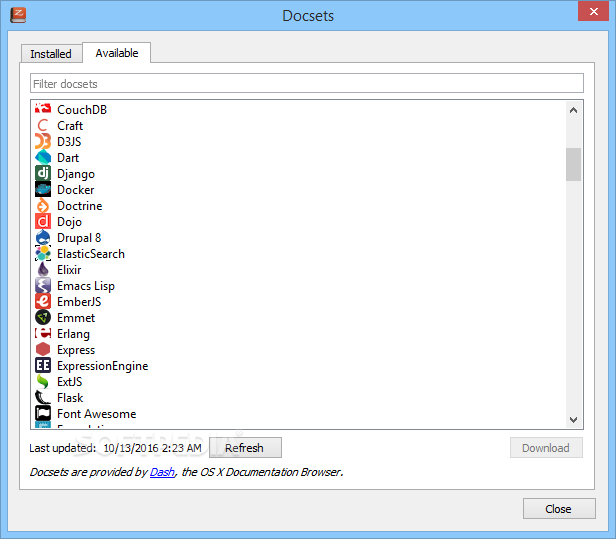Switch to the Available tab
616x539 pixels.
click(x=117, y=53)
